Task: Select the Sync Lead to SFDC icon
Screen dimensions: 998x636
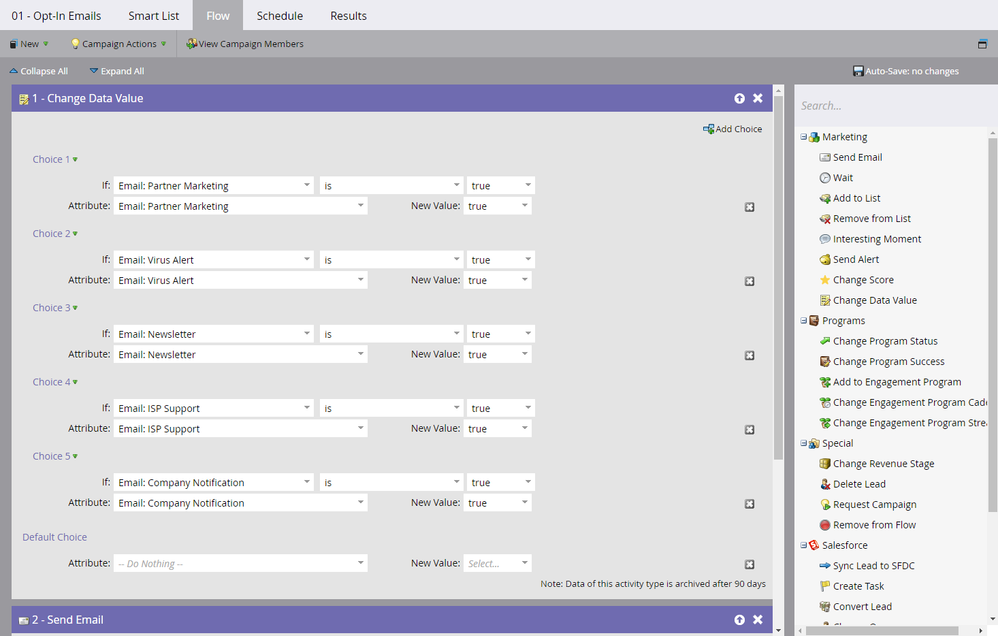Action: [825, 566]
